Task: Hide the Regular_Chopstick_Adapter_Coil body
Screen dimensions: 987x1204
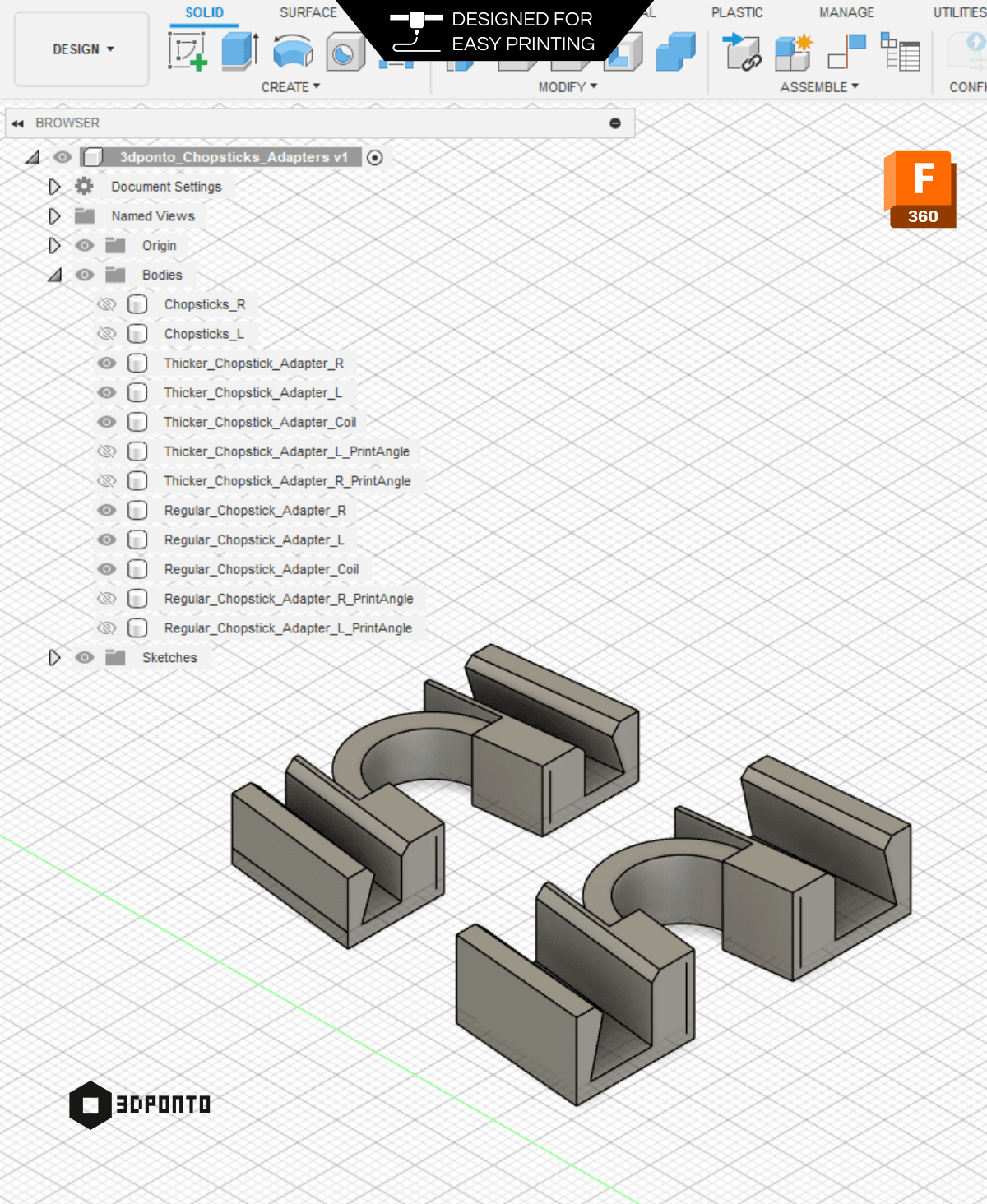Action: pos(107,569)
